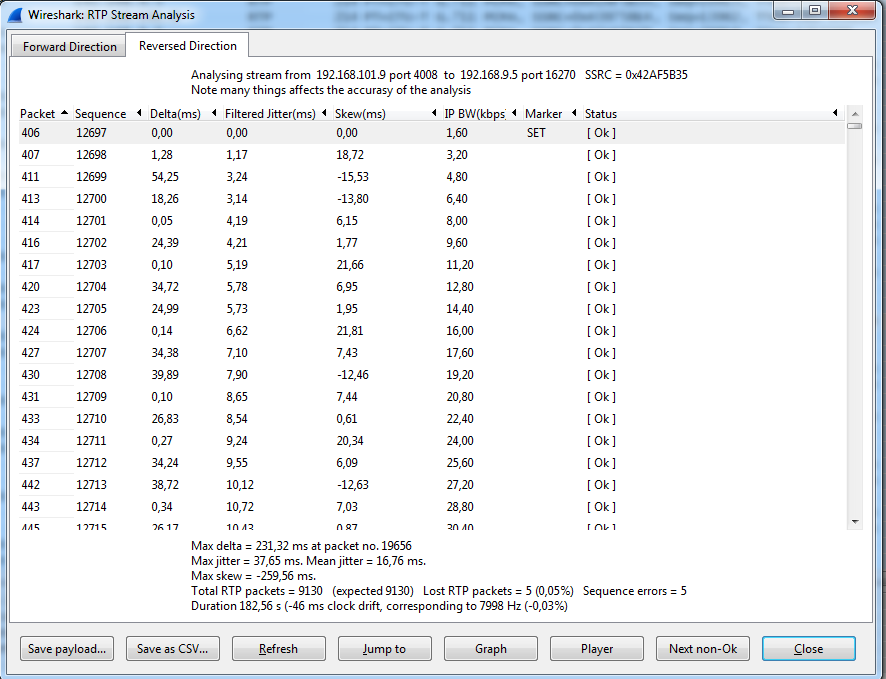
Task: Click the Filtered Jitter(ms) column header
Action: pyautogui.click(x=270, y=114)
